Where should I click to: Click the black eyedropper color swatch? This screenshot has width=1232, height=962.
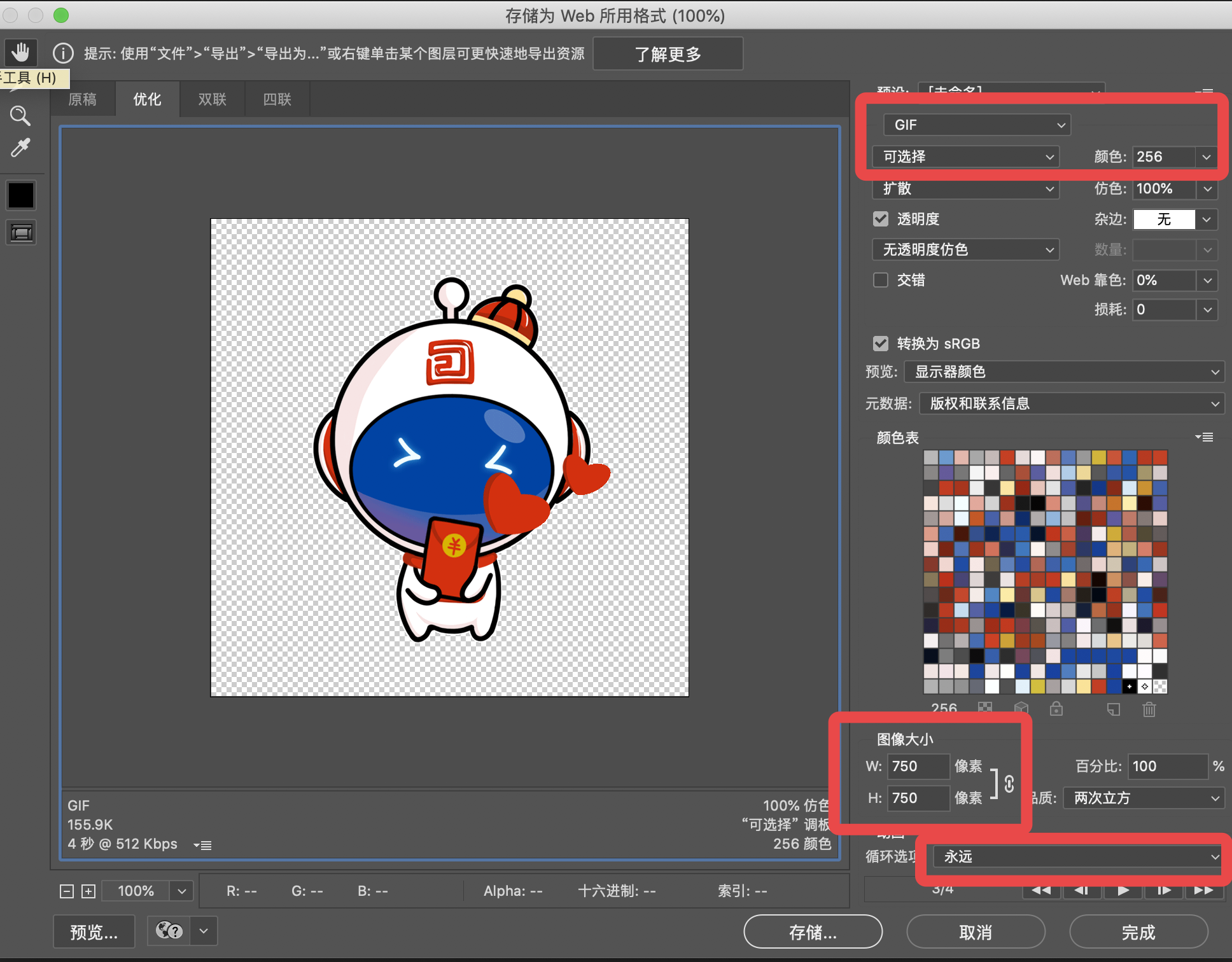point(21,195)
